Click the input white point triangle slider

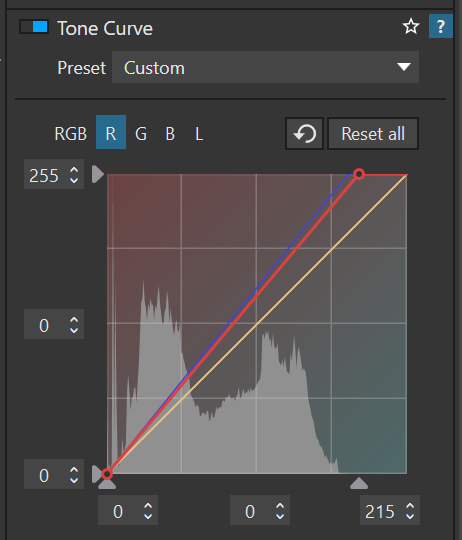point(359,483)
